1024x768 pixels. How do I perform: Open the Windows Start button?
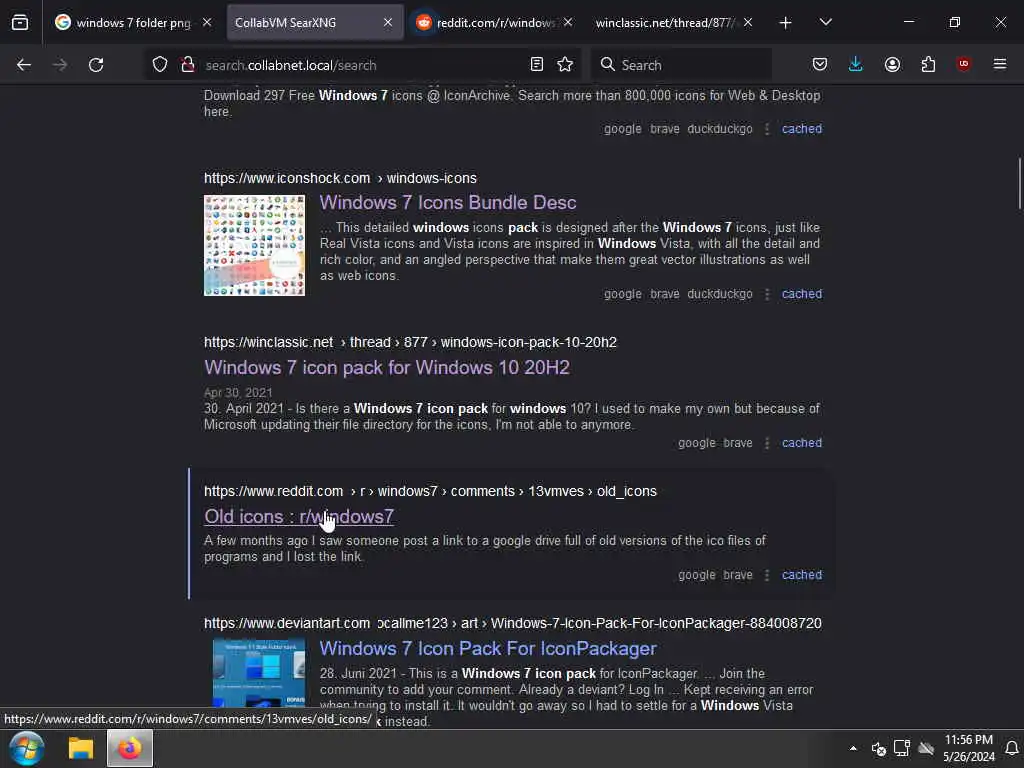tap(27, 748)
